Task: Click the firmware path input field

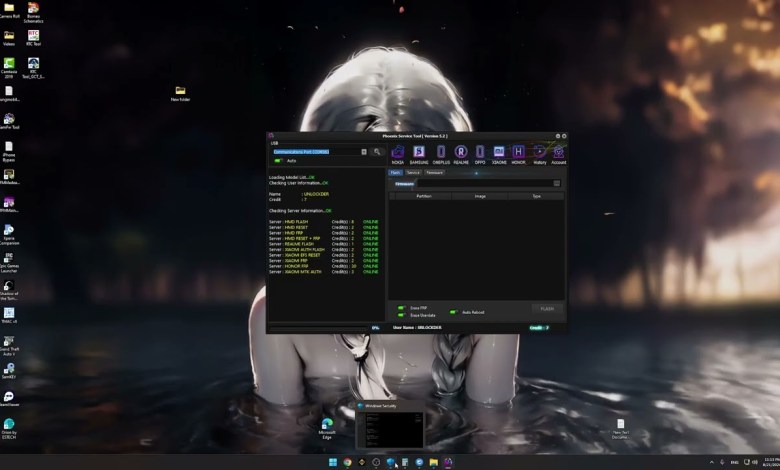Action: coord(485,184)
